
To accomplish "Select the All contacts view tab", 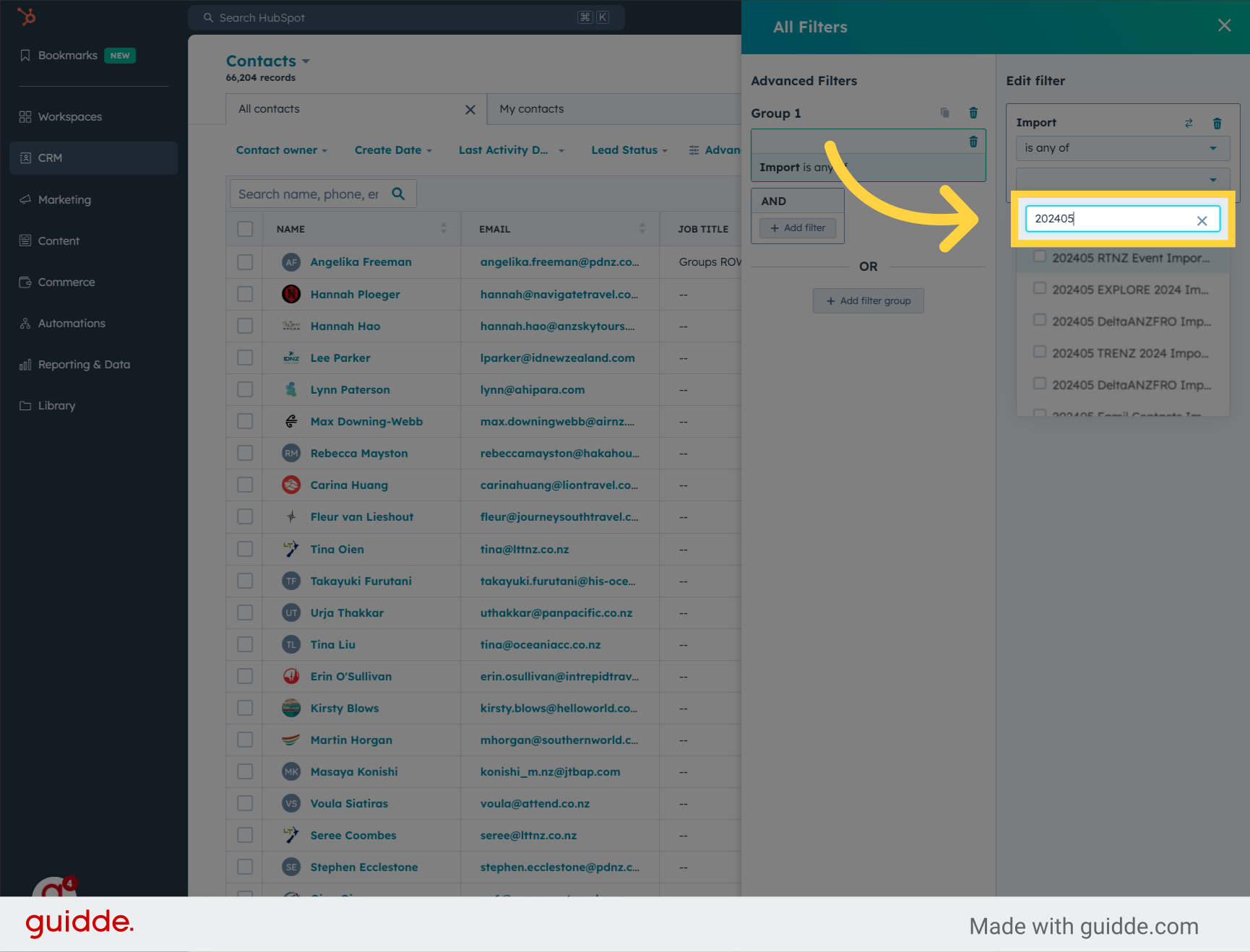I will [268, 109].
